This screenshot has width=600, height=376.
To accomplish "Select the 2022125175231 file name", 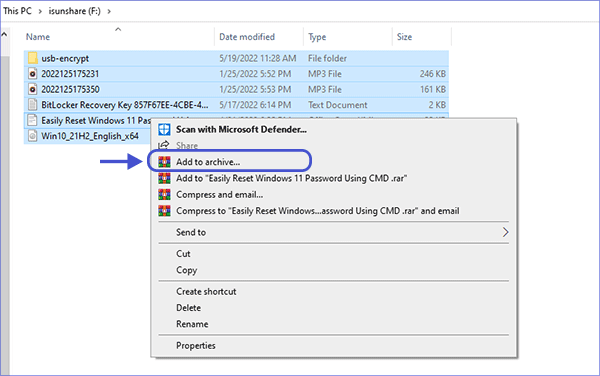I will point(70,74).
